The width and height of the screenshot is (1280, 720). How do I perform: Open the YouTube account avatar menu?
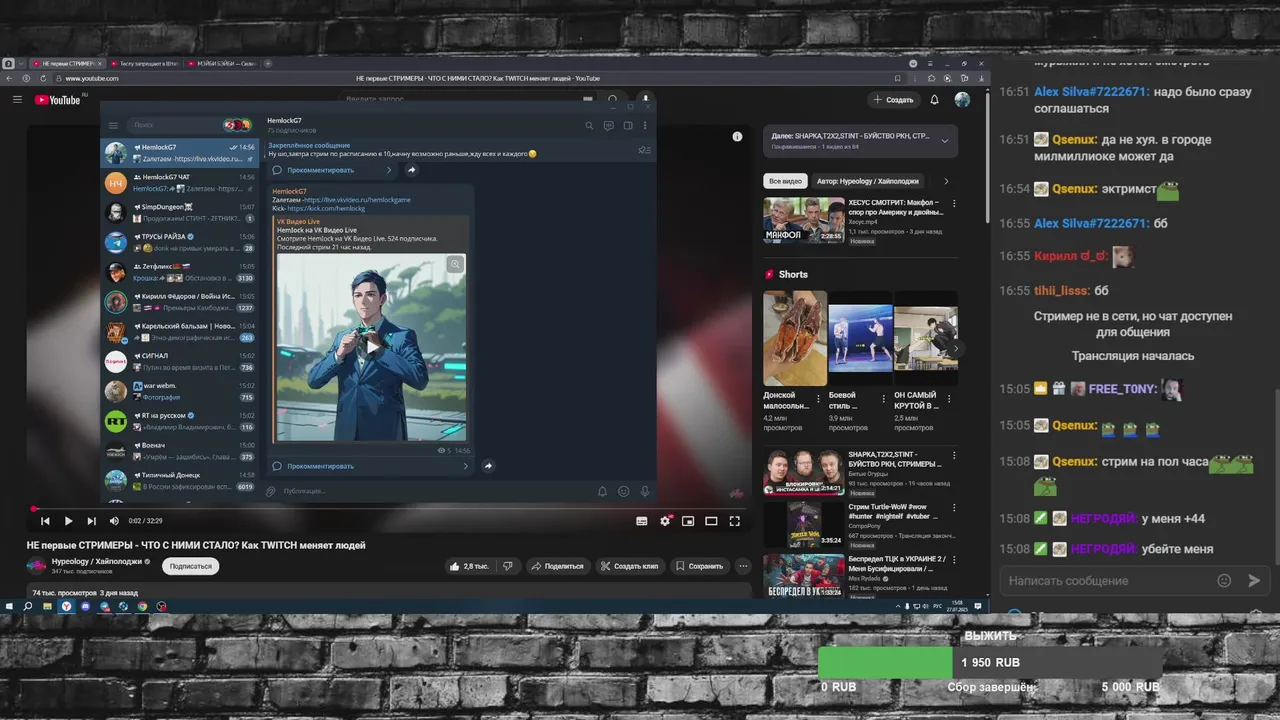[962, 100]
